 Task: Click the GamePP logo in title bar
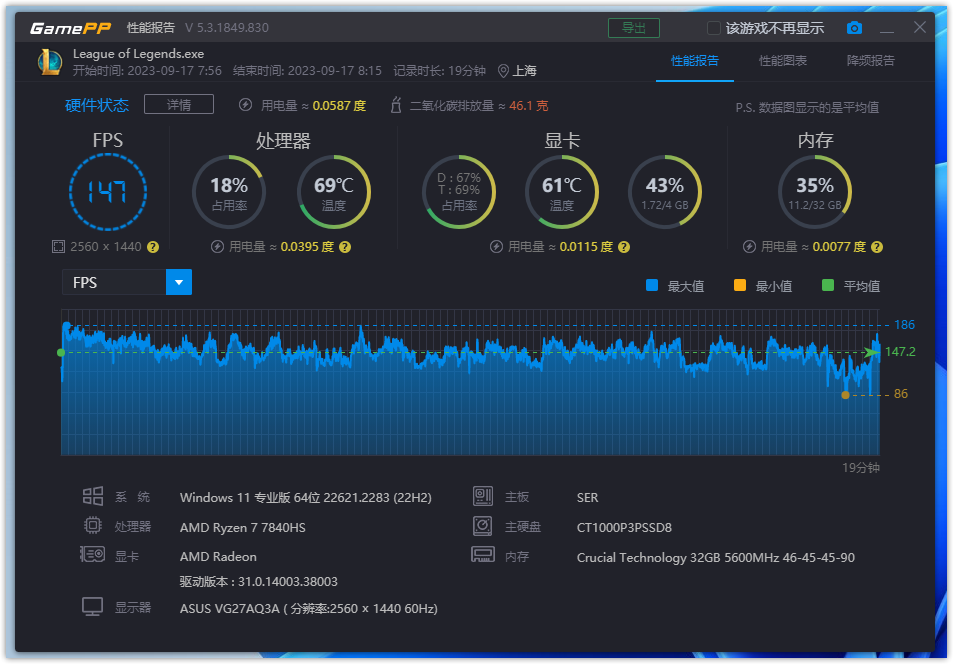pos(72,28)
